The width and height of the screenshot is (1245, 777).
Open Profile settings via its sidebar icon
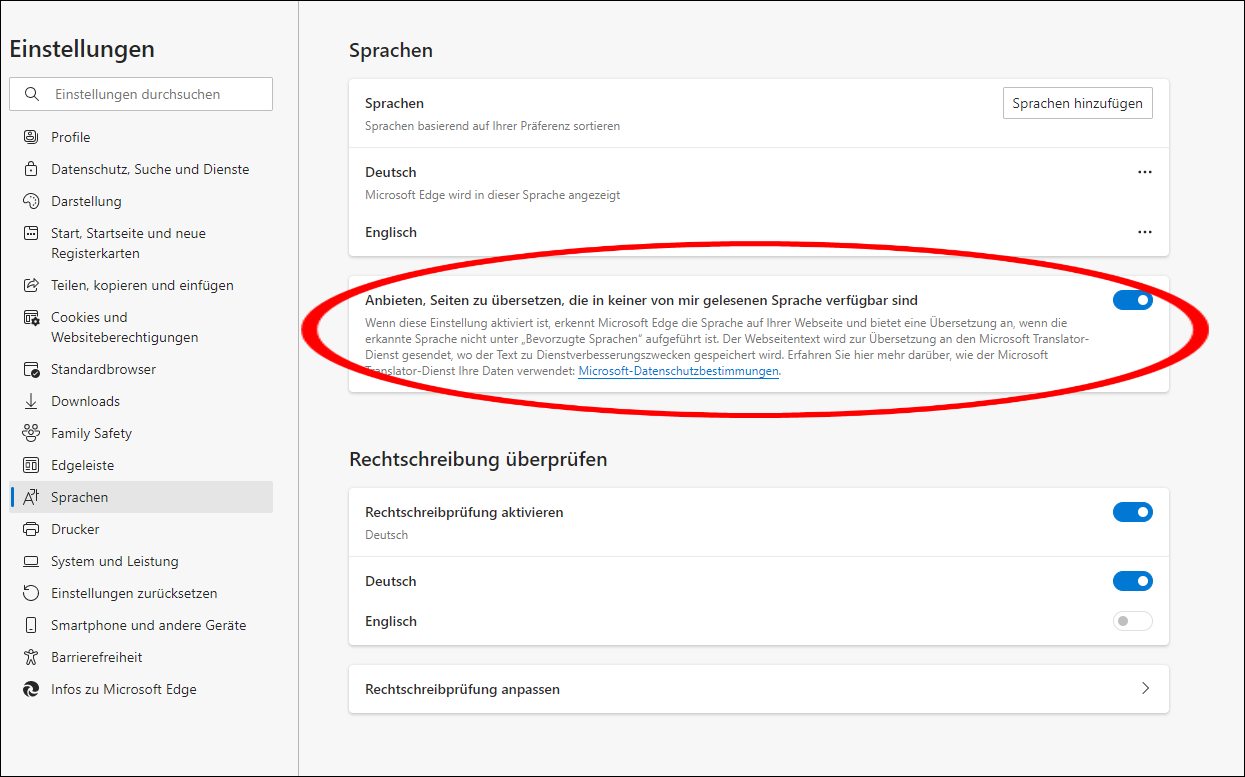click(x=31, y=137)
